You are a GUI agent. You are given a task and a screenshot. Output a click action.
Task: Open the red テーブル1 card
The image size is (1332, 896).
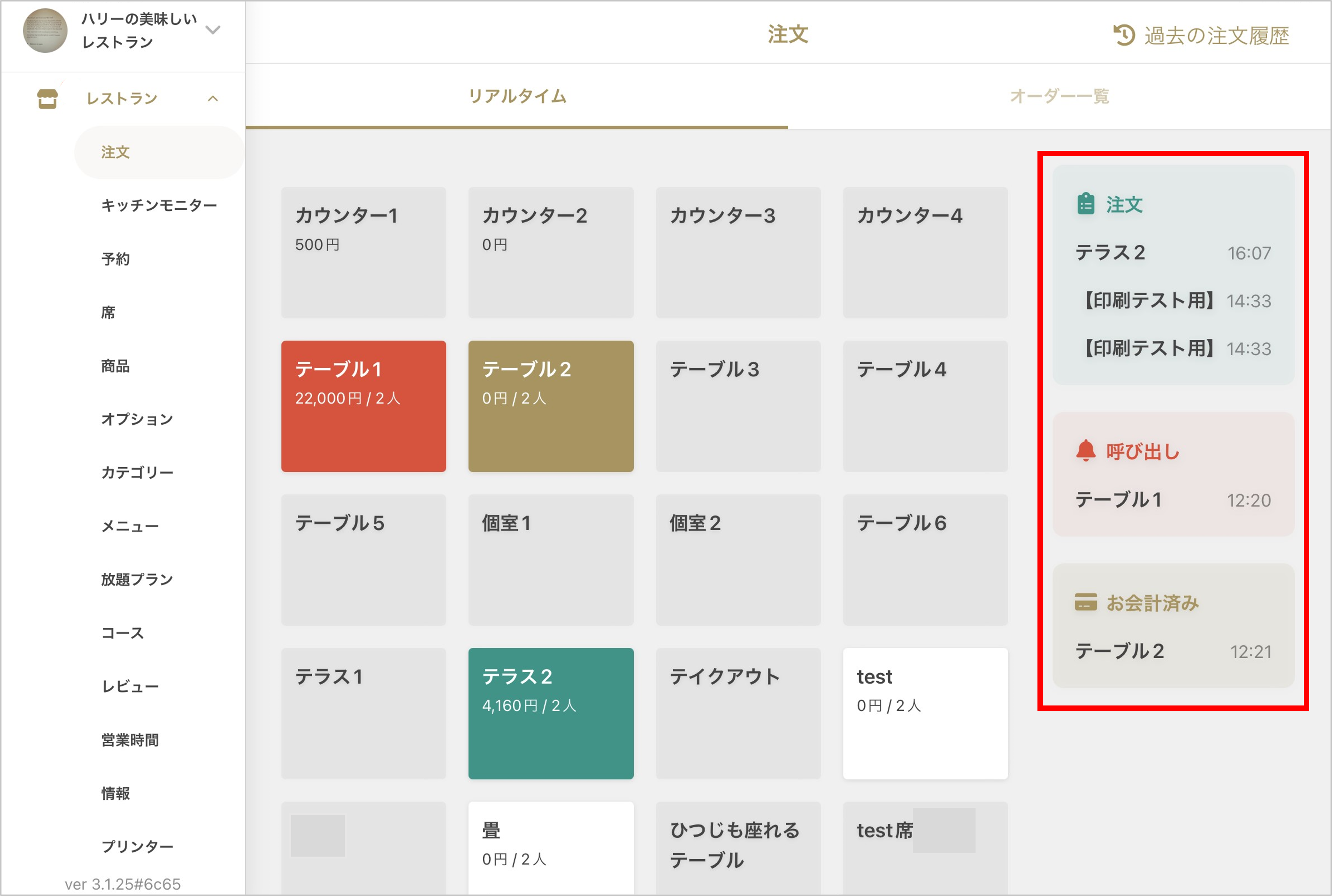point(364,406)
